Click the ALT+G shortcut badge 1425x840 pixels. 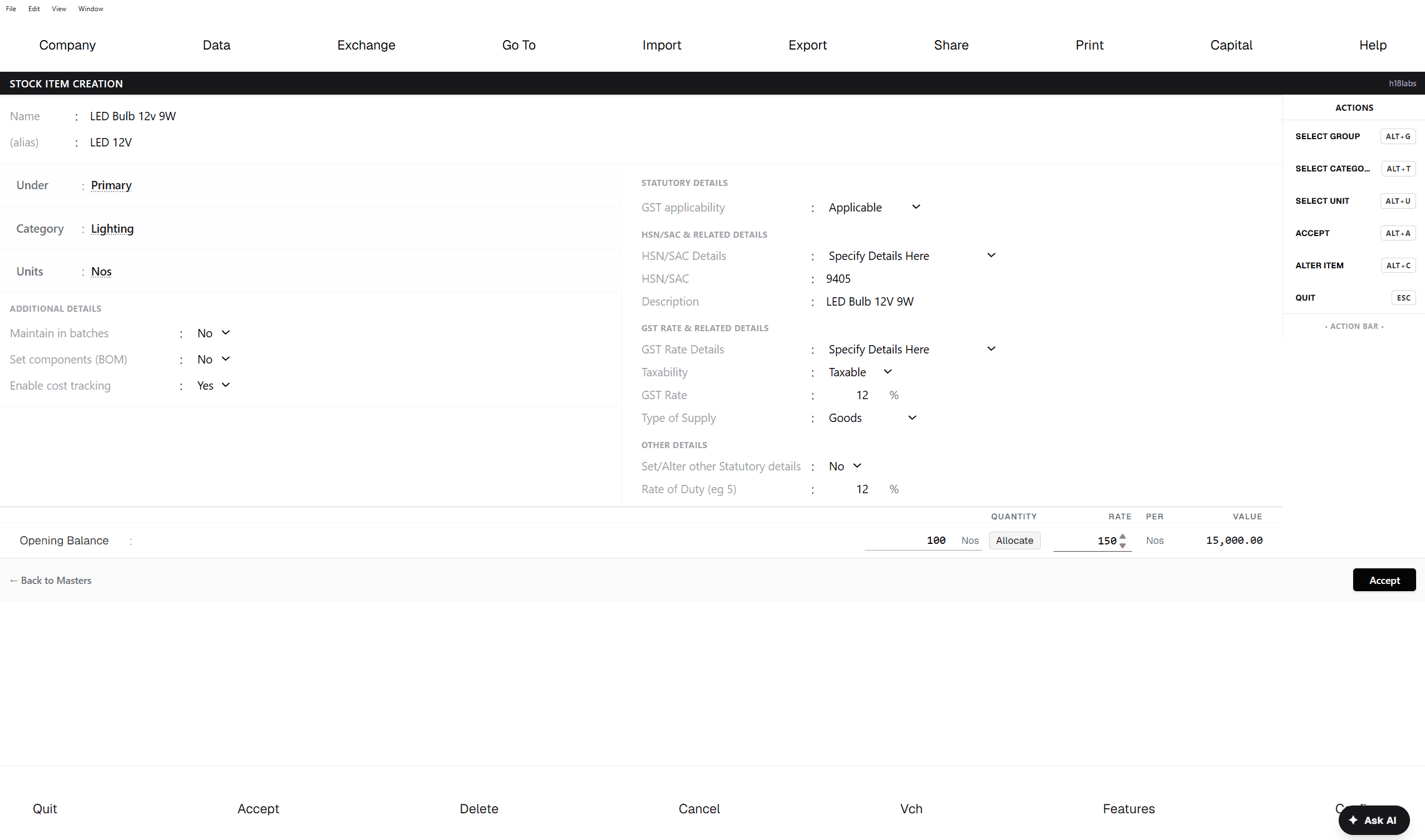[1398, 136]
